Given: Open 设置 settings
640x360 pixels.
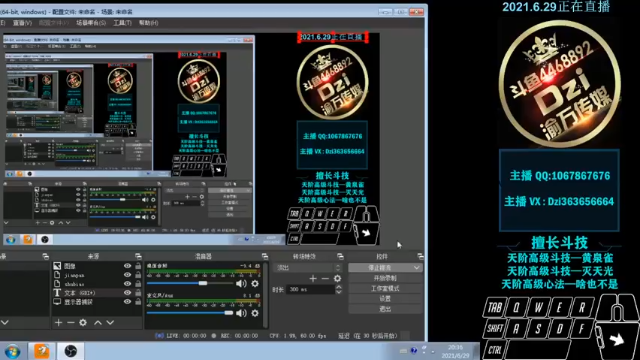Looking at the screenshot, I should coord(385,298).
